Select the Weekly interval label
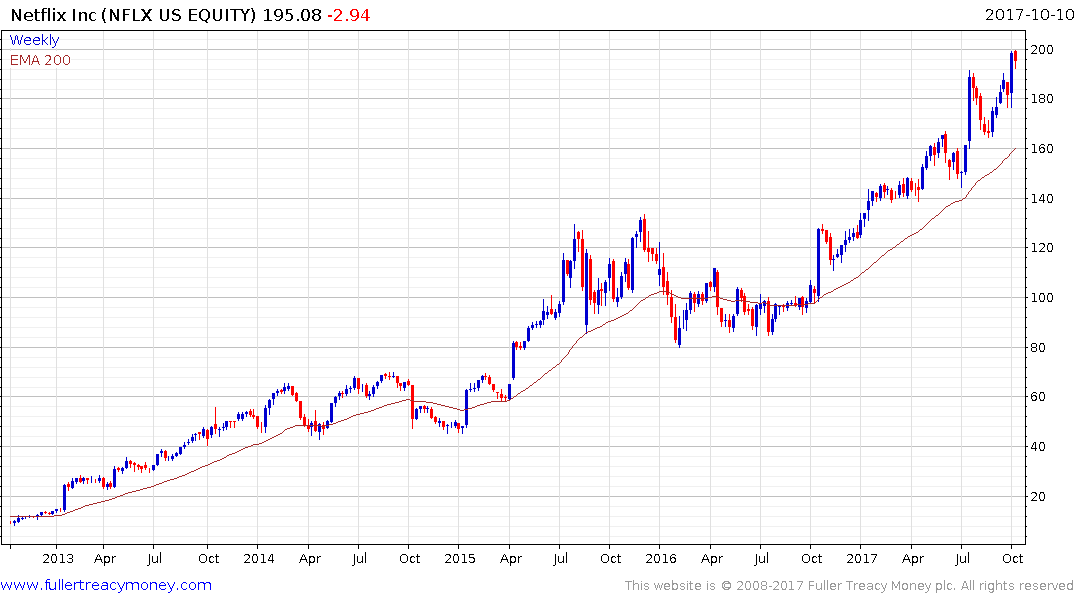 click(34, 40)
